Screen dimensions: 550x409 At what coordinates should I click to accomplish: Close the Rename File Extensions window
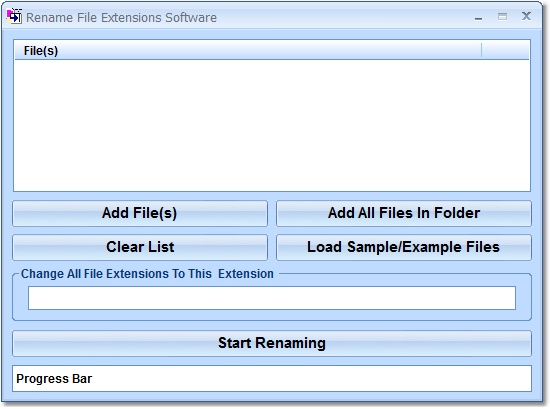click(526, 16)
